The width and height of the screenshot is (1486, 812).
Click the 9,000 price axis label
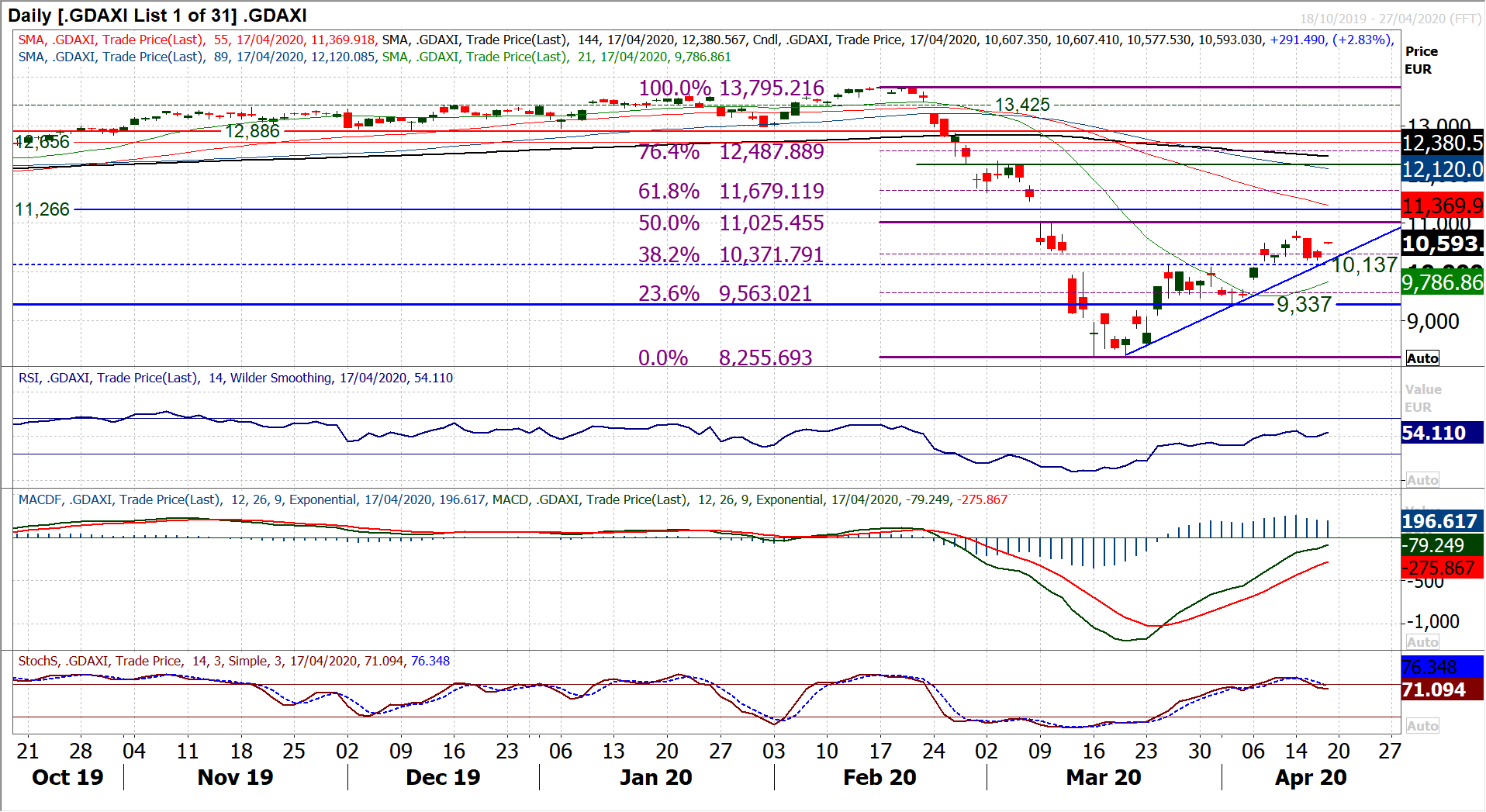coord(1433,321)
